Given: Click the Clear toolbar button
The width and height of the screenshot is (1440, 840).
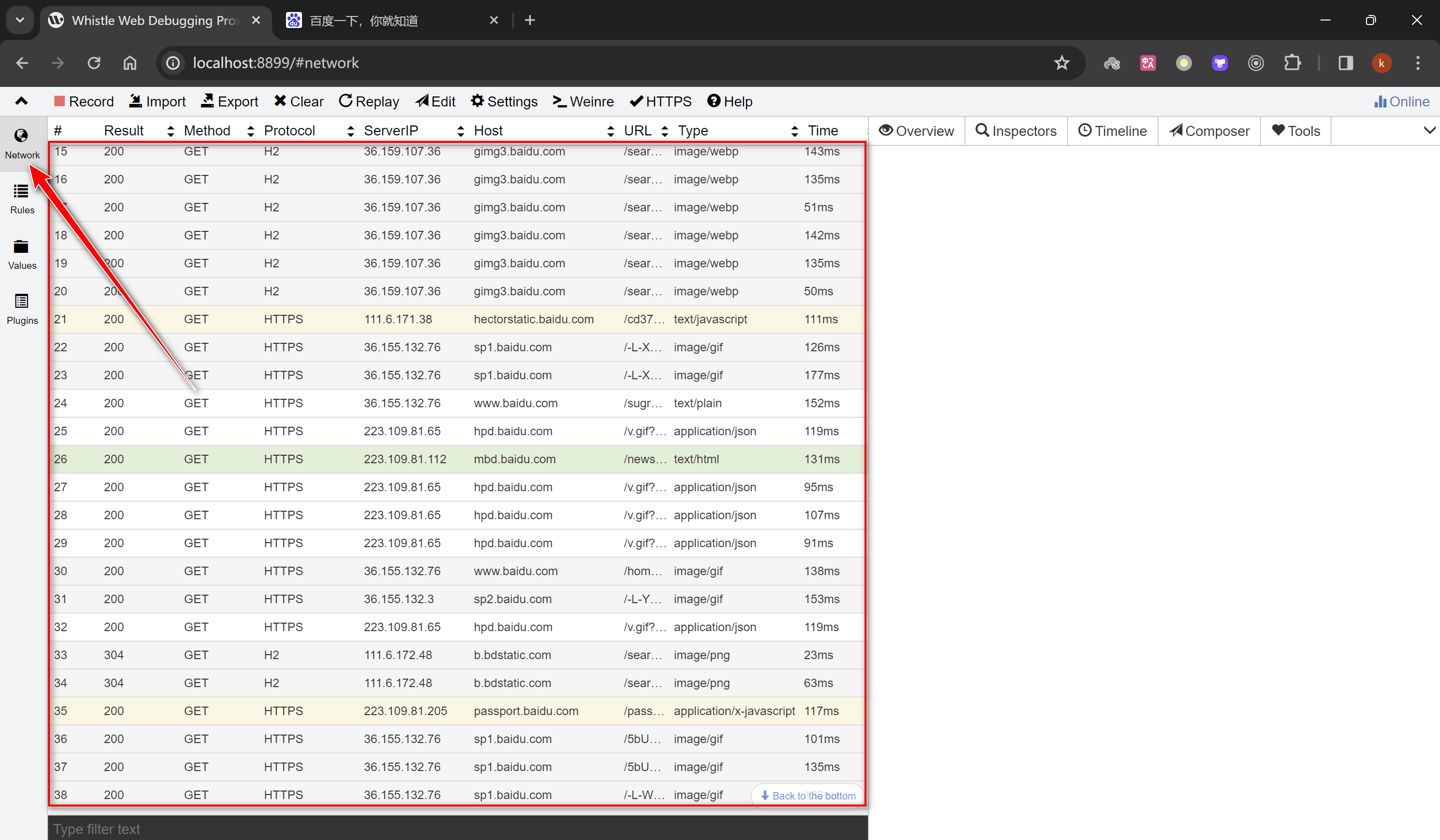Looking at the screenshot, I should click(298, 101).
